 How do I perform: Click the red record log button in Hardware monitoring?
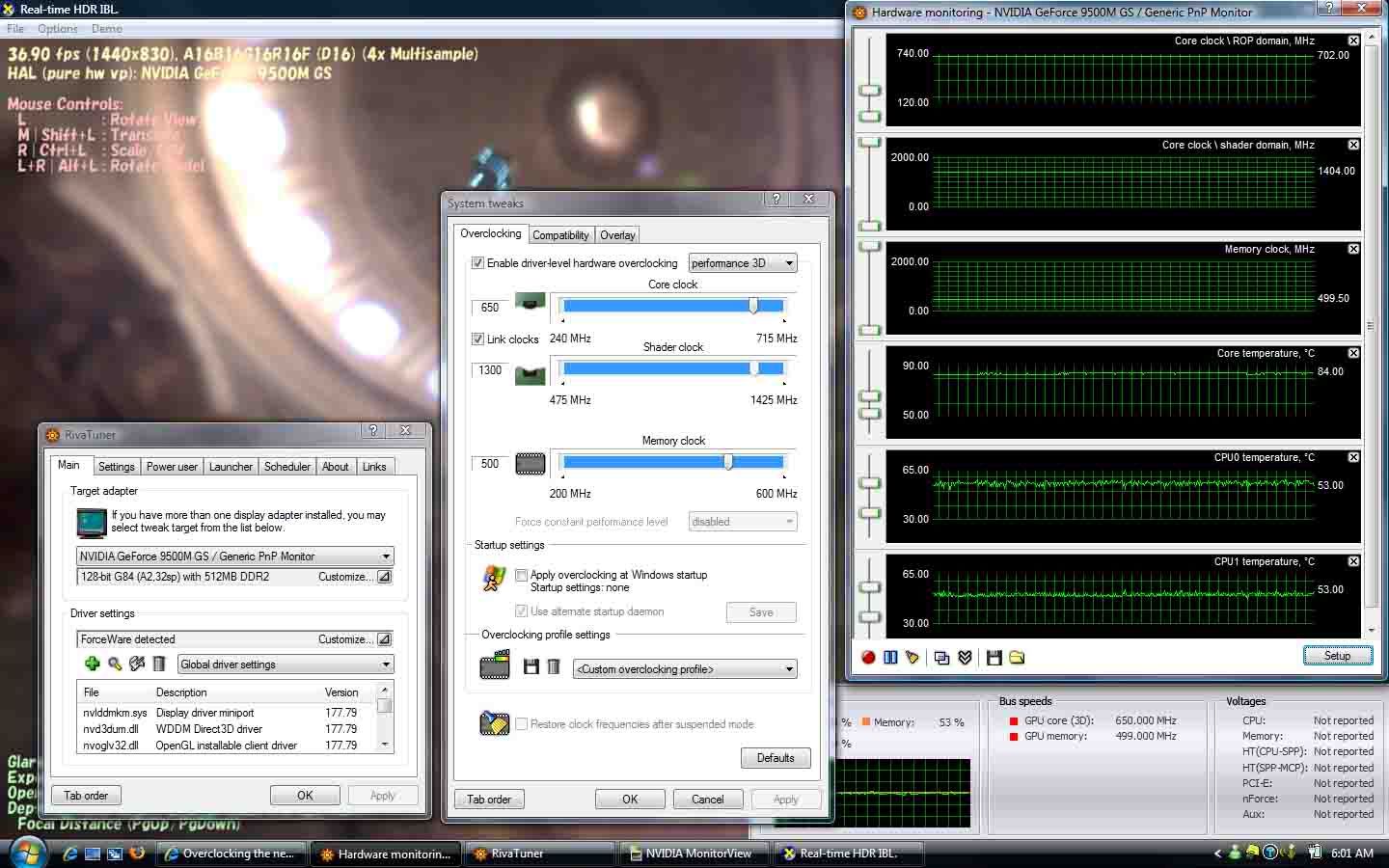pyautogui.click(x=867, y=657)
